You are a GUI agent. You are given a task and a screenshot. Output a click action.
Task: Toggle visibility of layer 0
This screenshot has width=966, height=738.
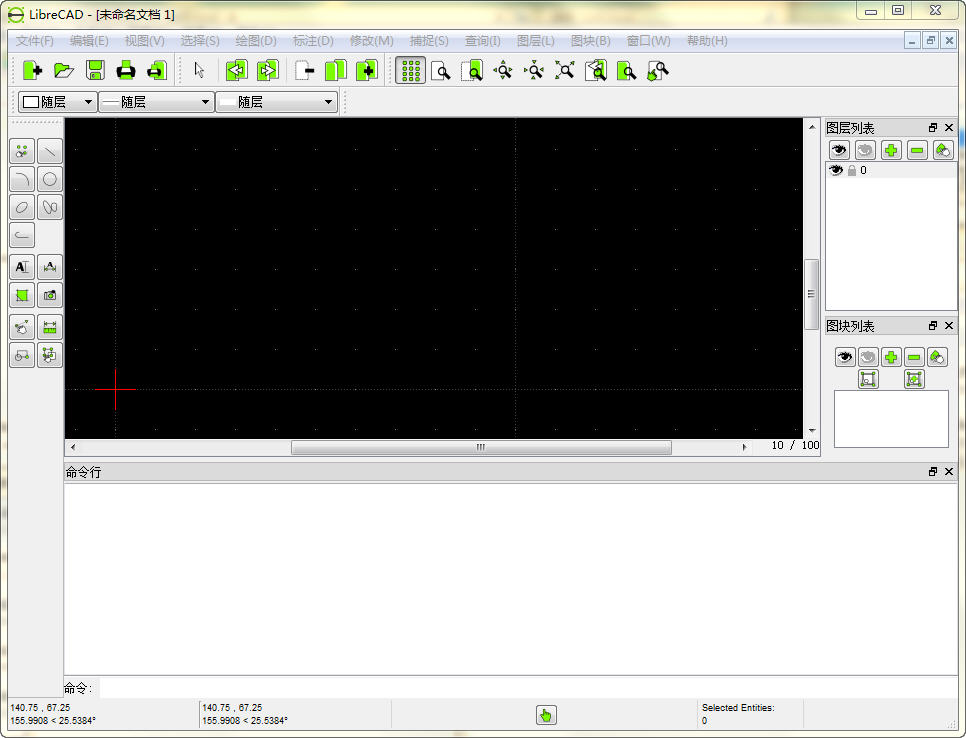coord(836,170)
